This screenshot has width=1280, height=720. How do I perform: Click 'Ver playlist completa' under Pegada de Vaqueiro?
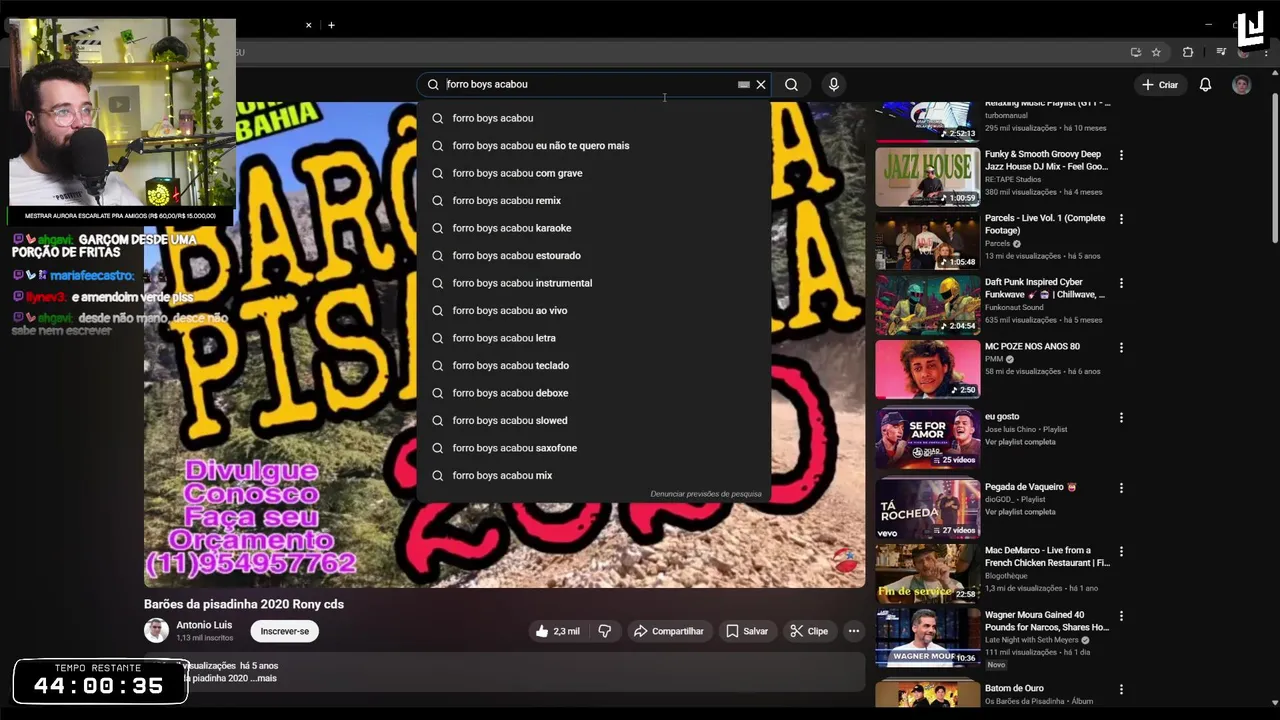1020,512
